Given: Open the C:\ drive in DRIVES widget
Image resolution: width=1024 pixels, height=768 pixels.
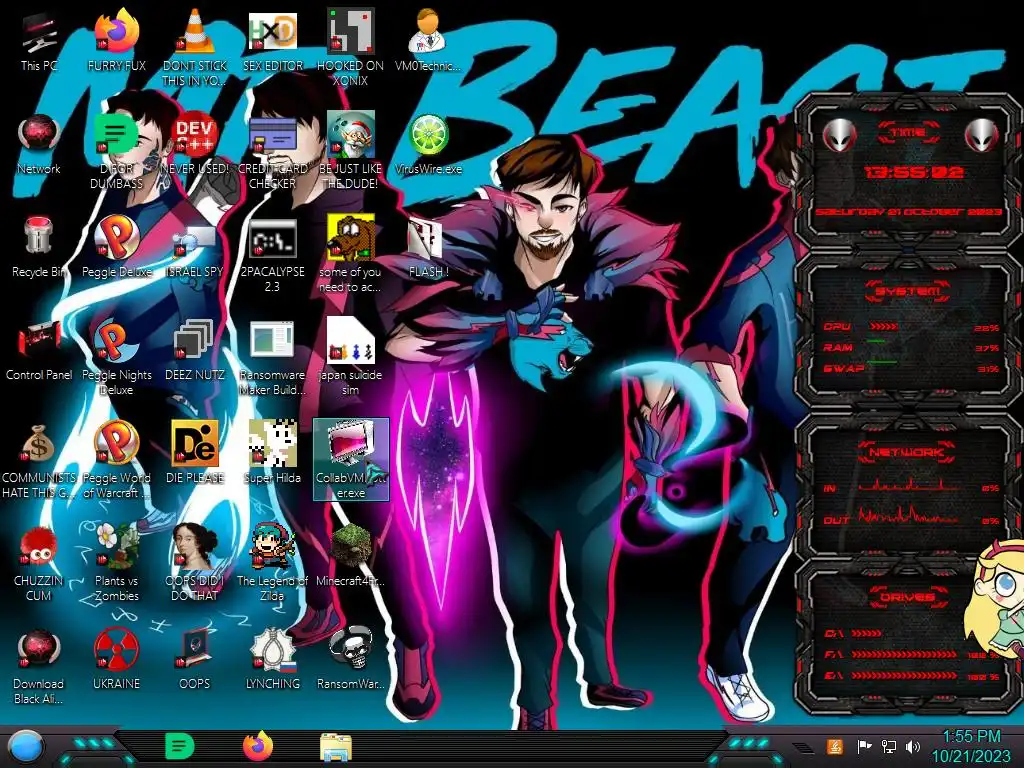Looking at the screenshot, I should tap(853, 633).
